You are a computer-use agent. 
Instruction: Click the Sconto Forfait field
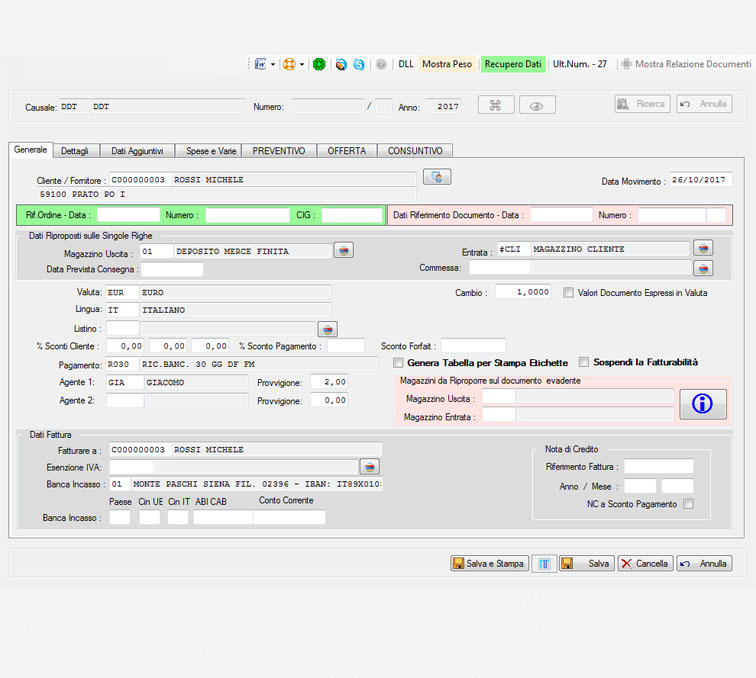pos(473,346)
